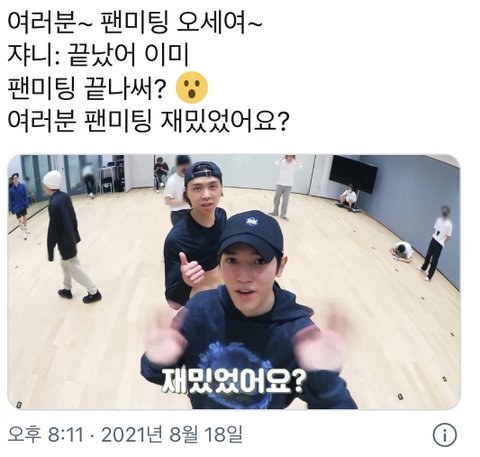Click the thumbs-up hand in the image

tap(190, 270)
